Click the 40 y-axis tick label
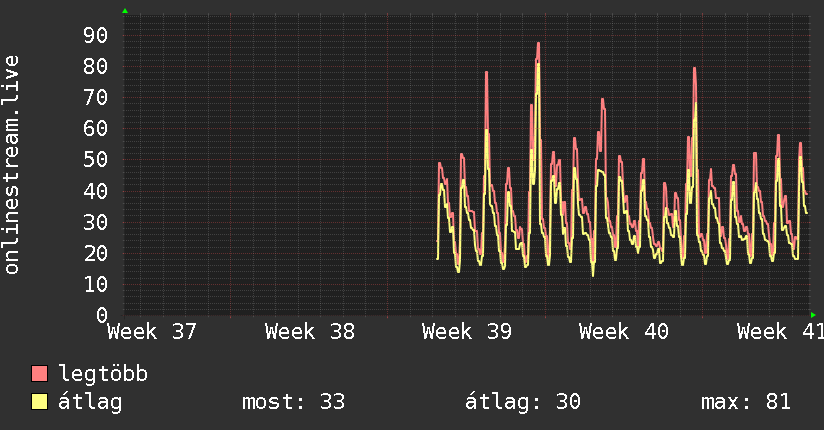 click(x=96, y=191)
